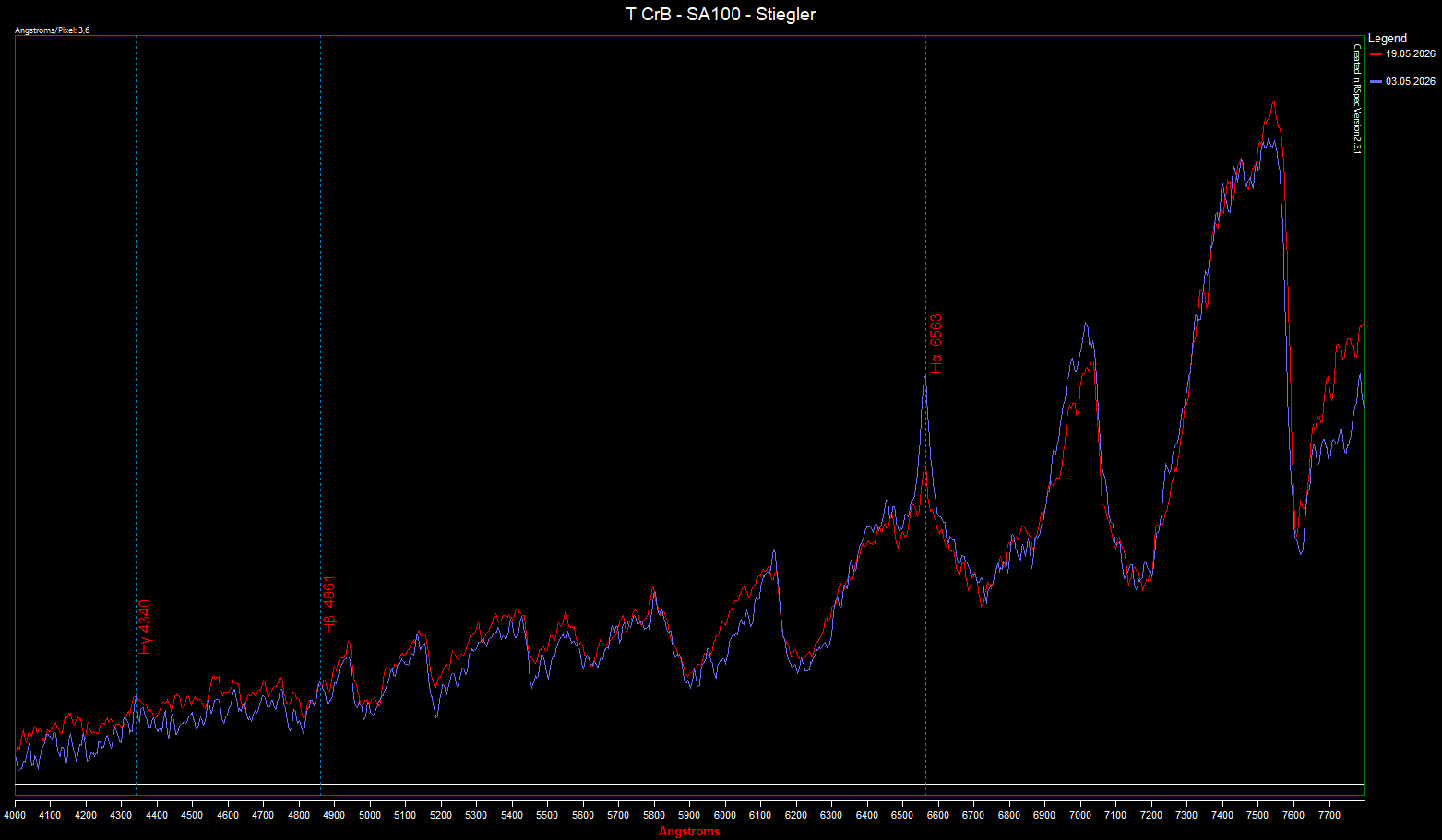Viewport: 1442px width, 840px height.
Task: Click the Created in RSpec vertical watermark text
Action: tap(1357, 99)
